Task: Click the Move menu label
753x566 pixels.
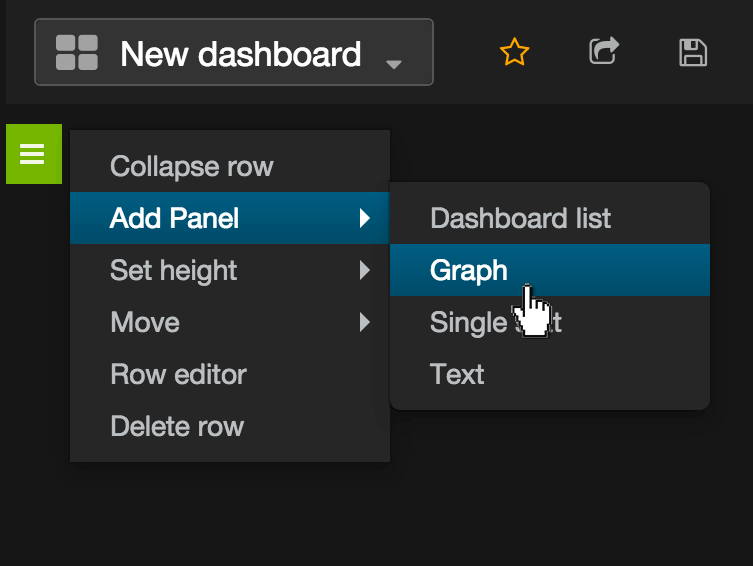Action: point(144,322)
